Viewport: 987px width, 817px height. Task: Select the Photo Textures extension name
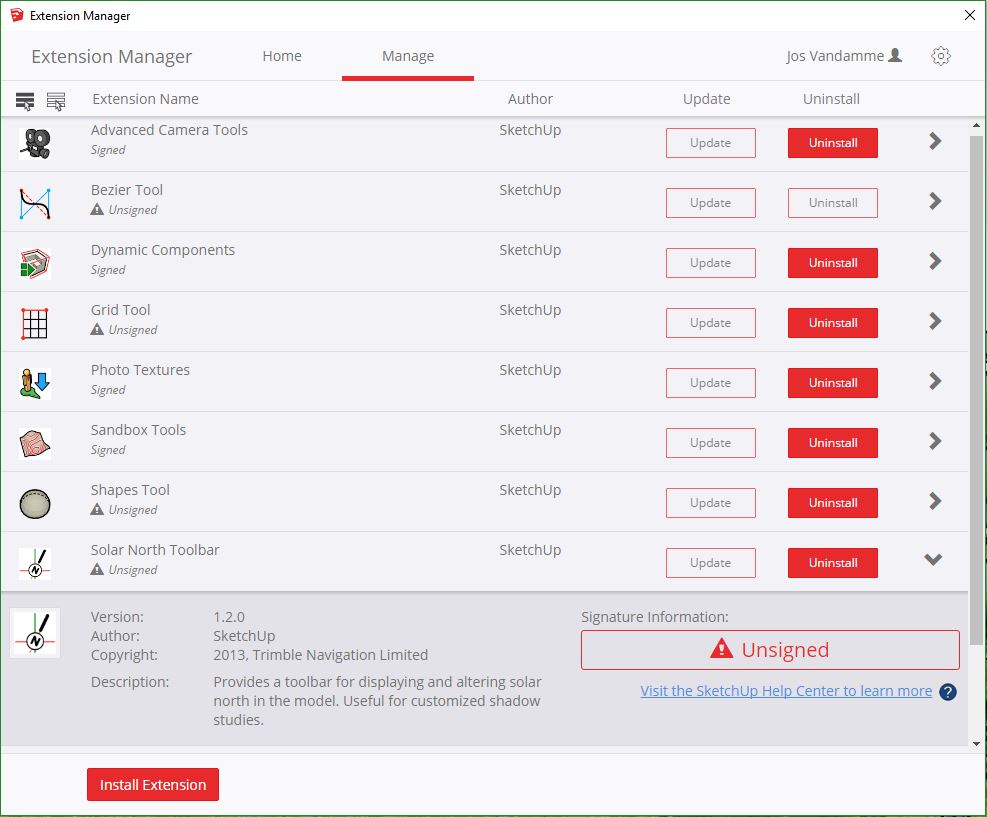tap(140, 370)
